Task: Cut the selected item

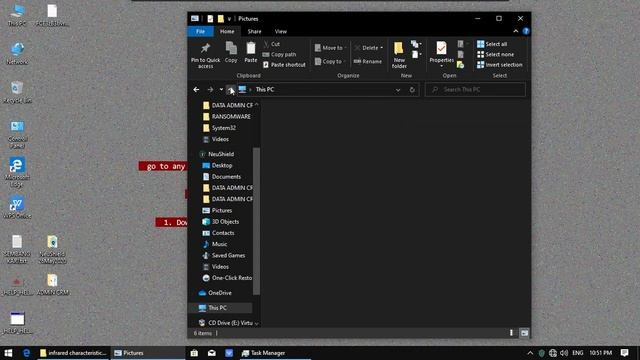Action: [x=272, y=44]
